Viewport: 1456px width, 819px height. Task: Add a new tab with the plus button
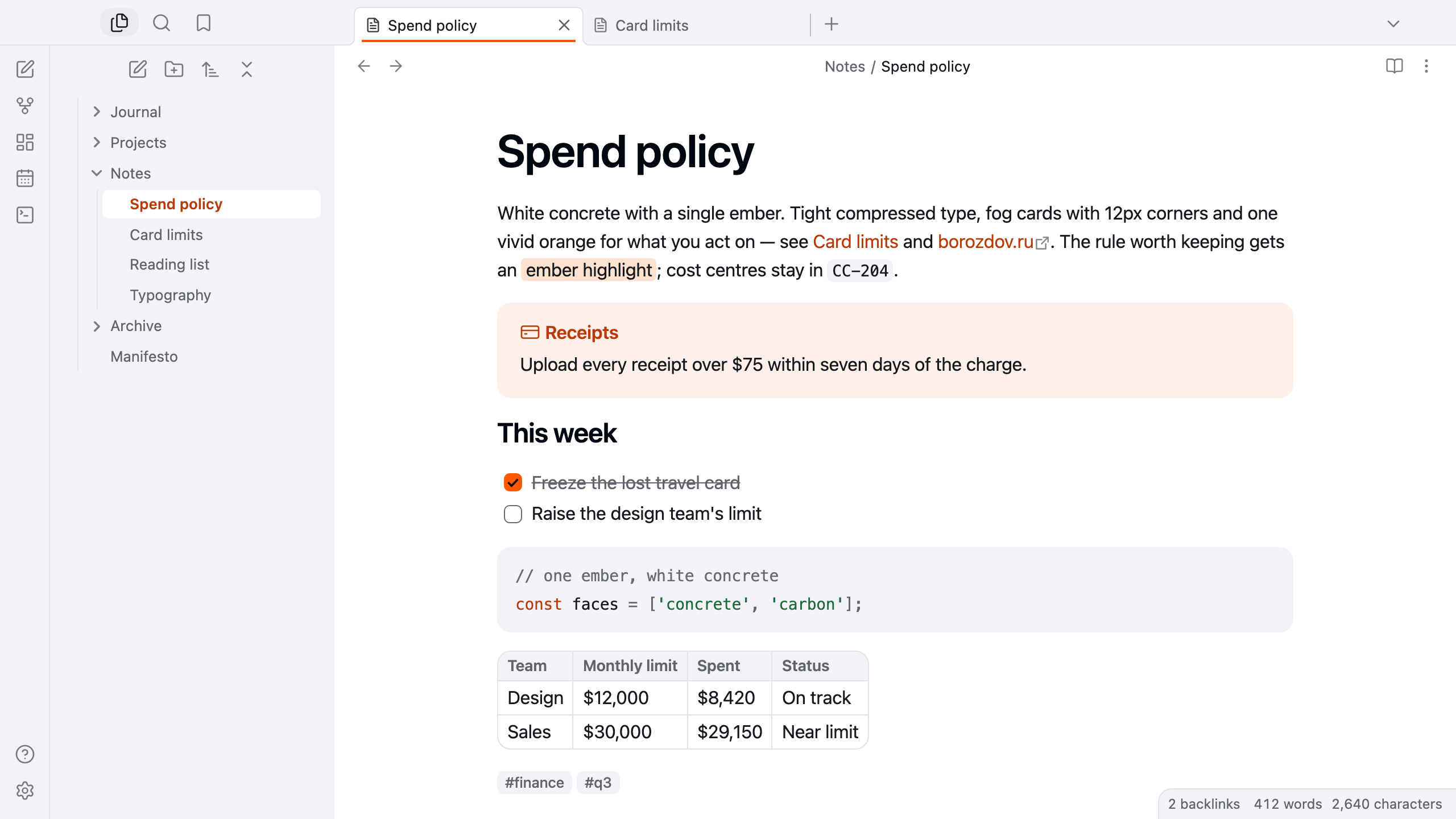point(832,24)
